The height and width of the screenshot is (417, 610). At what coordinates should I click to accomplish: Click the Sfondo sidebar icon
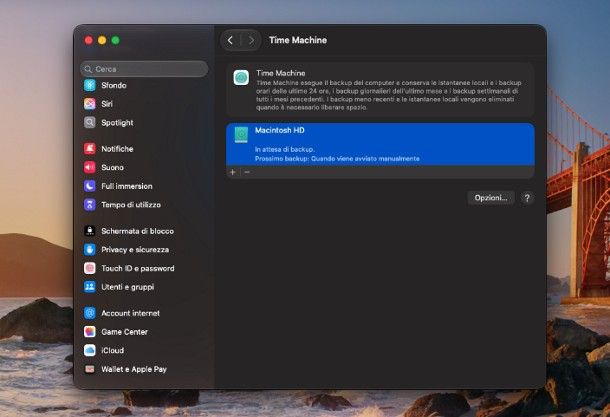click(x=90, y=85)
